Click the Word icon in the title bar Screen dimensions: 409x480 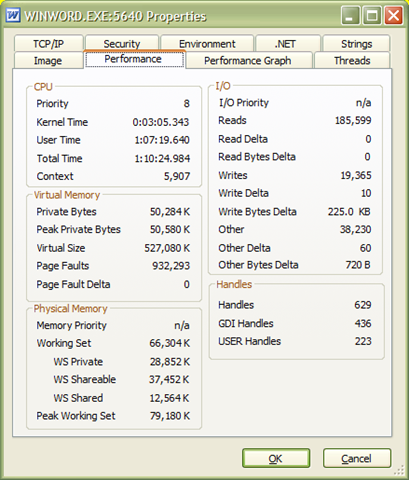point(13,15)
